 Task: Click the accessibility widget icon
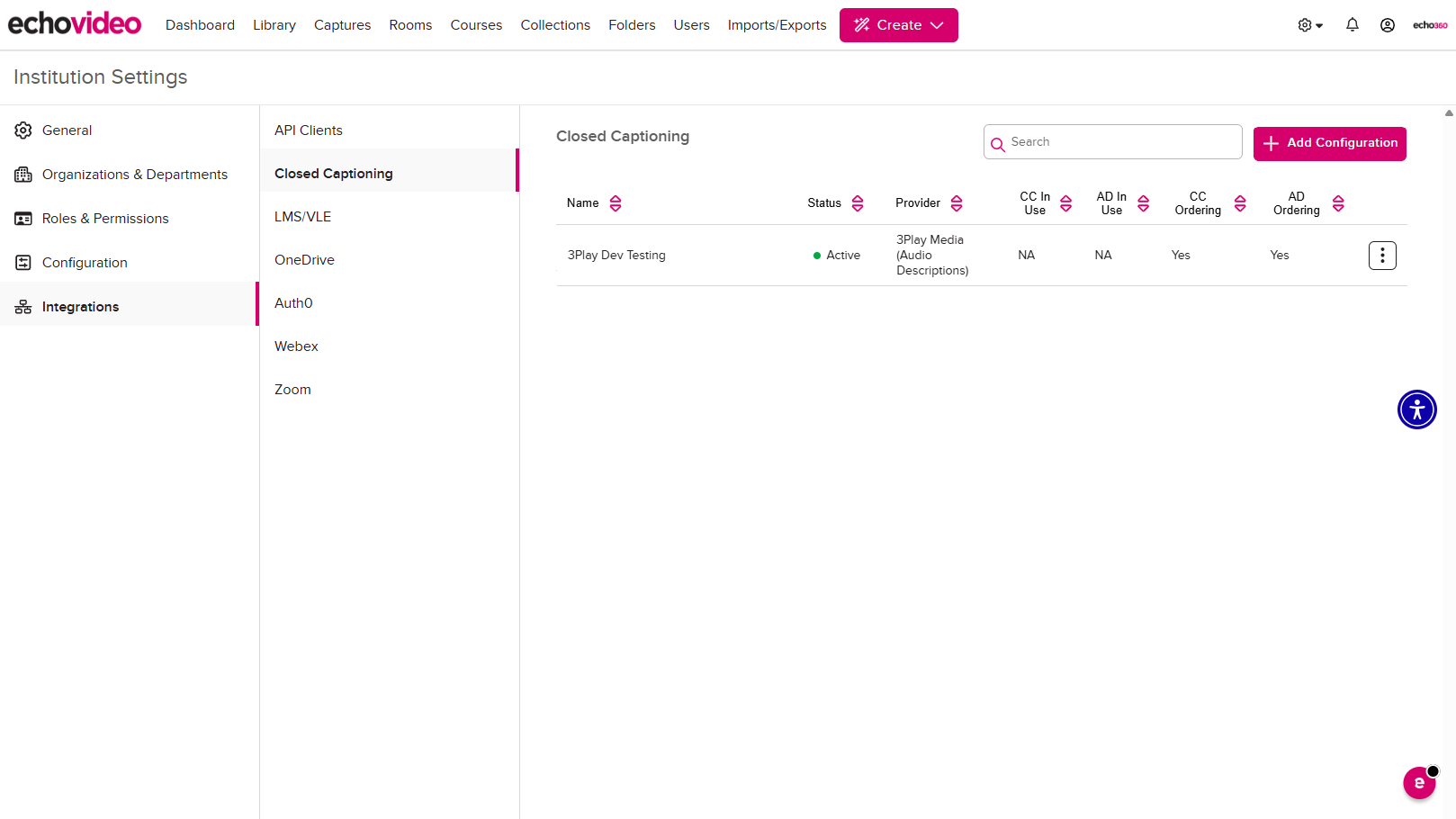1416,409
